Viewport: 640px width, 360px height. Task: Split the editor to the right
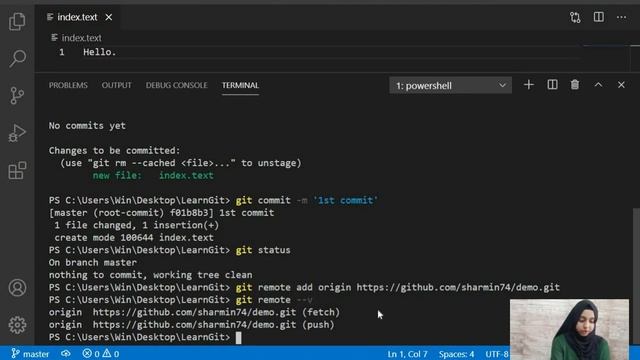click(x=598, y=17)
